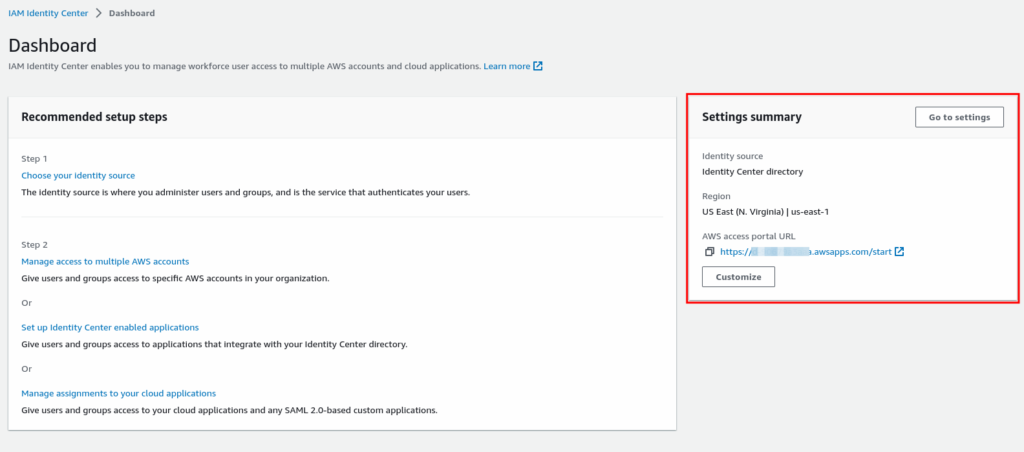The image size is (1024, 452).
Task: Click the breadcrumb chevron separator
Action: 98,13
